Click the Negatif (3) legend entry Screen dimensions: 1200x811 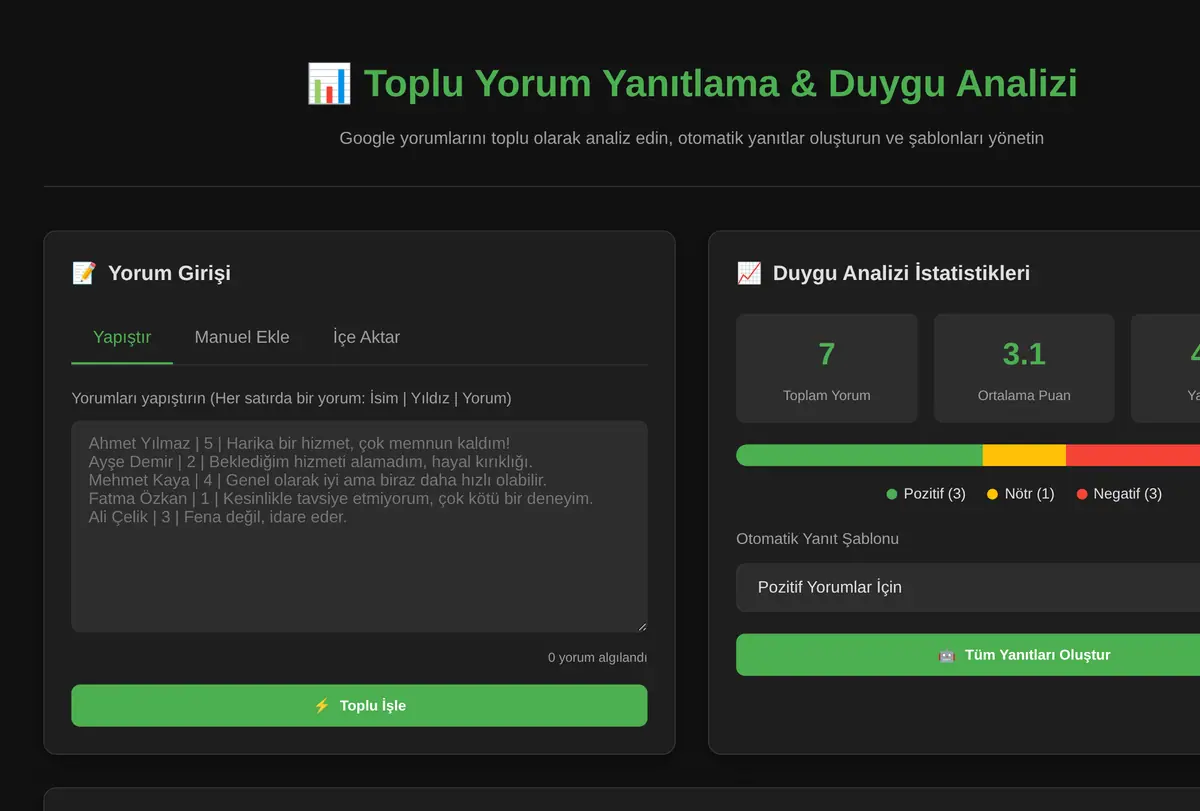point(1119,494)
